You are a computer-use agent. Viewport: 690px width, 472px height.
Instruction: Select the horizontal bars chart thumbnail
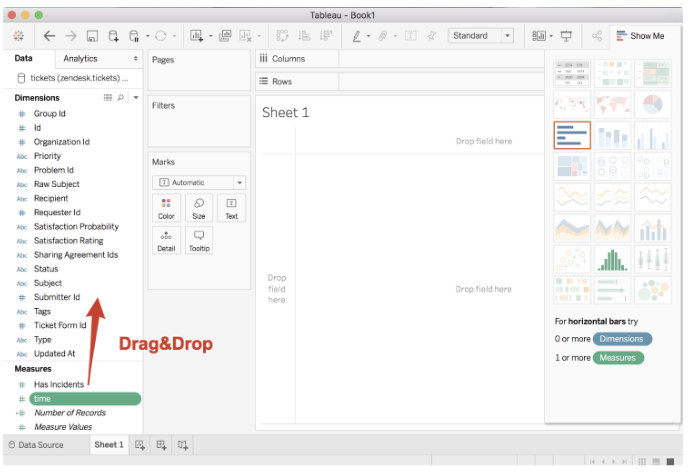tap(572, 136)
